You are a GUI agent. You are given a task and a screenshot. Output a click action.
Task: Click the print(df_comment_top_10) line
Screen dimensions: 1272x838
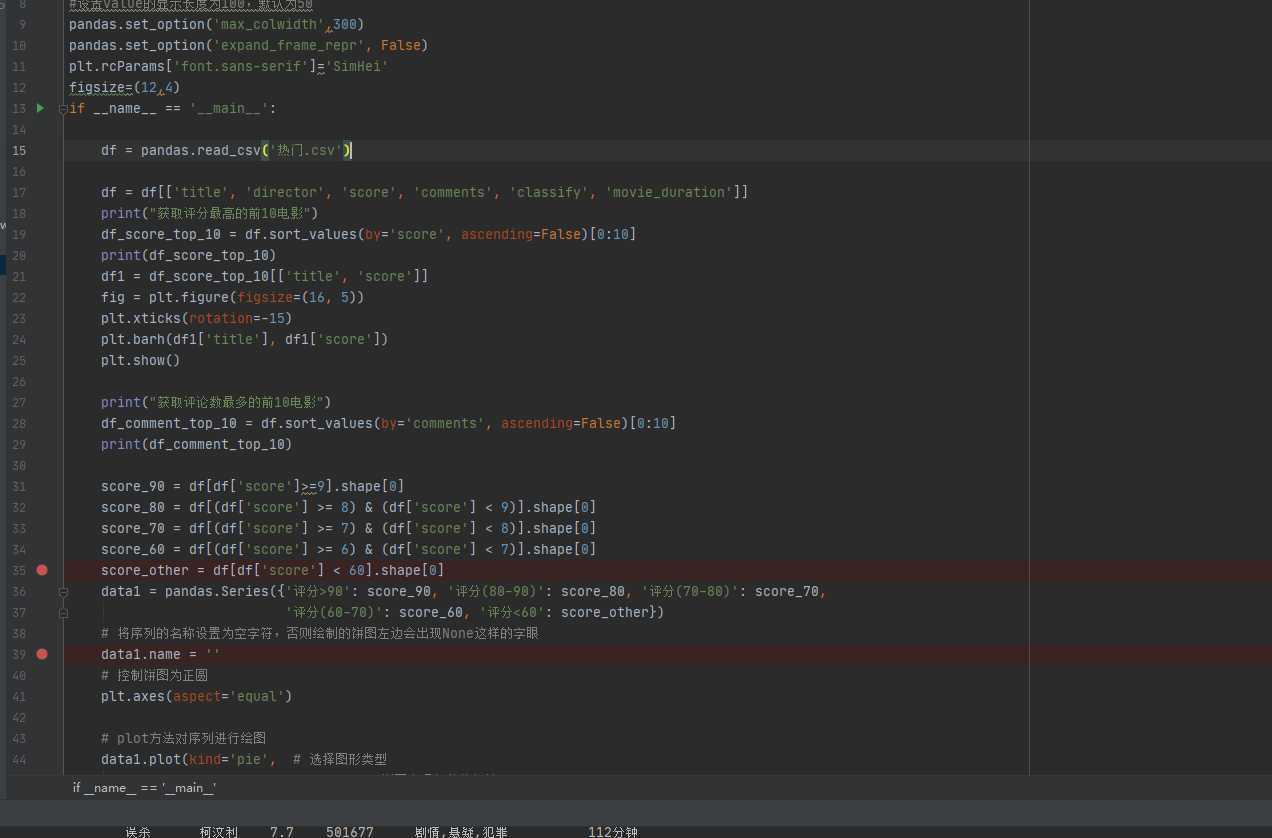196,444
